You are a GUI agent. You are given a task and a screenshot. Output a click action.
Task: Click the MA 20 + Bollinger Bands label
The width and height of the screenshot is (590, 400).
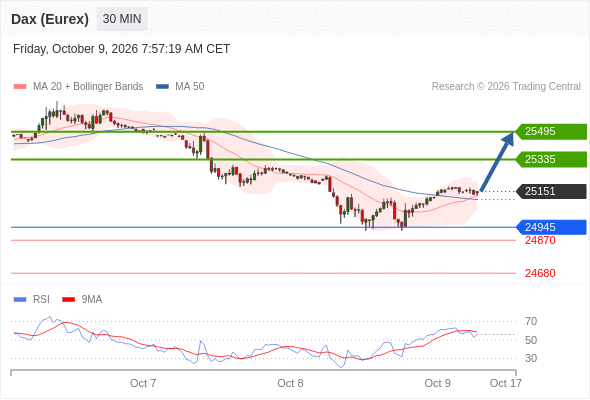point(88,87)
